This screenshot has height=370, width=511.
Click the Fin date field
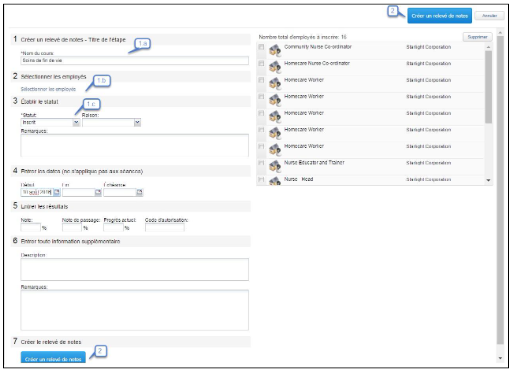[x=78, y=192]
